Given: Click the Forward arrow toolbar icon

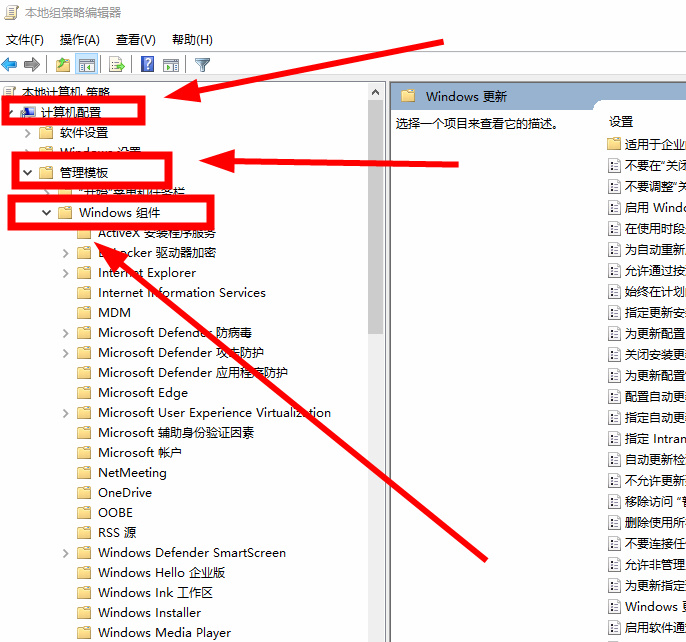Looking at the screenshot, I should (x=32, y=65).
